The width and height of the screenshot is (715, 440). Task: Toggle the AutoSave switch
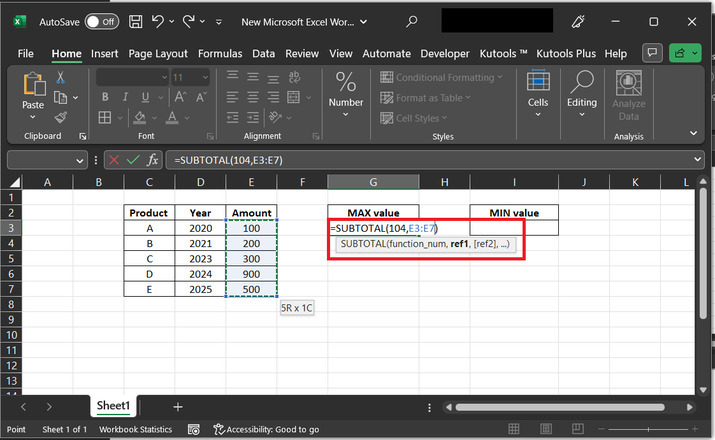tap(101, 21)
